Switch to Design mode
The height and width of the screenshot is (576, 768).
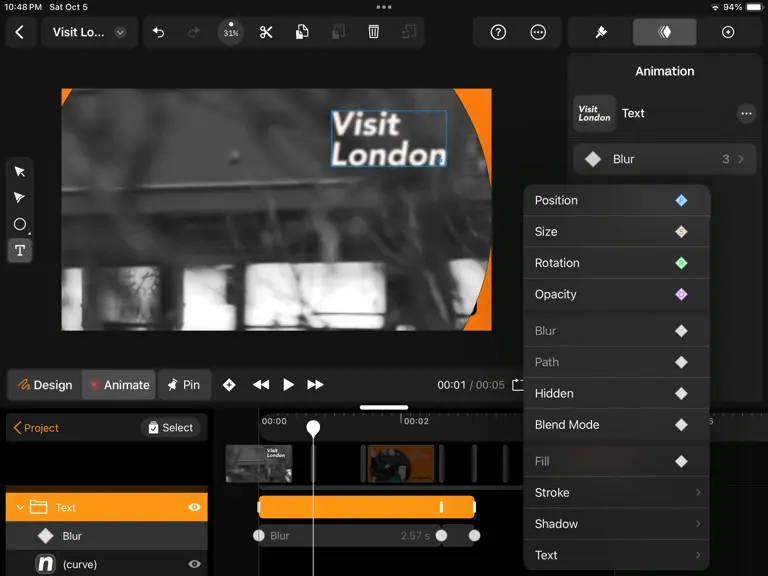tap(45, 385)
